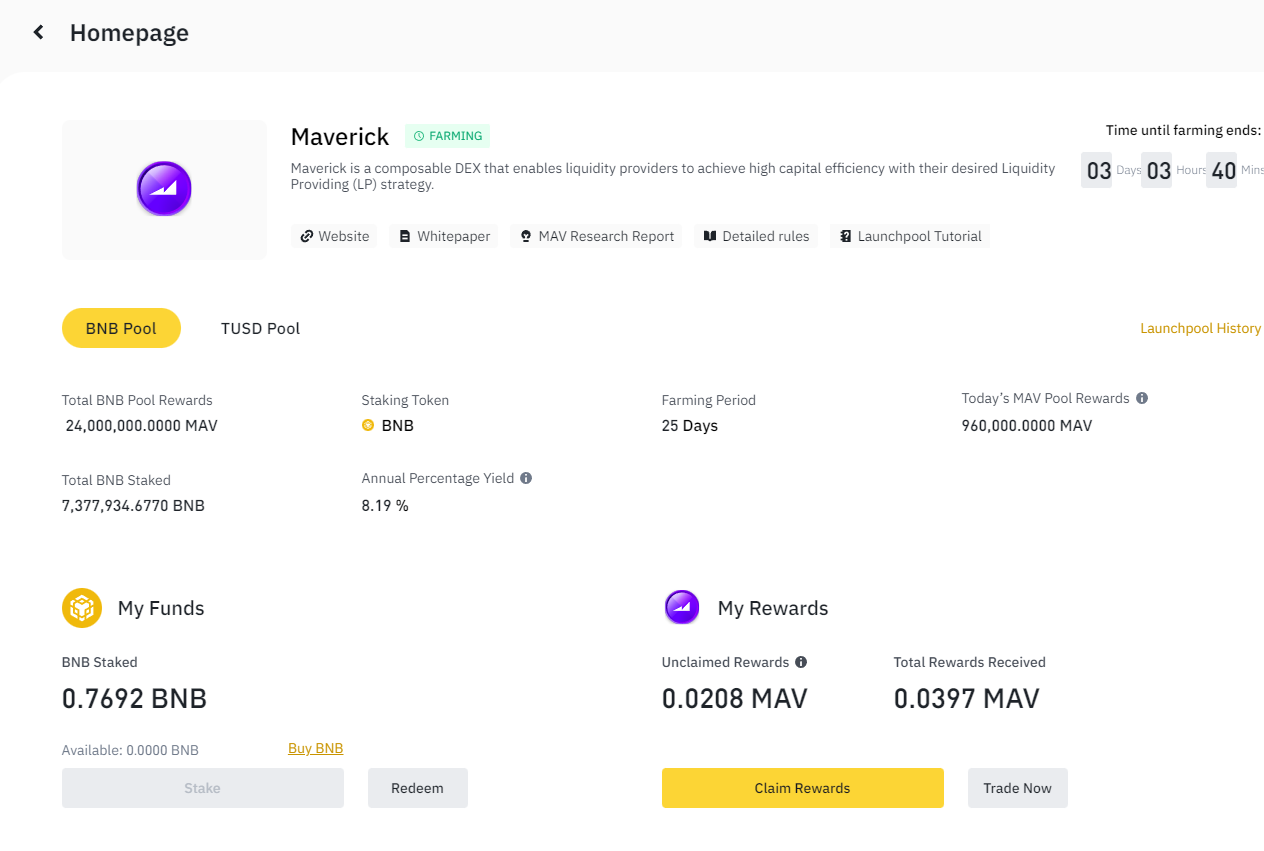Go back using the Homepage arrow

38,32
